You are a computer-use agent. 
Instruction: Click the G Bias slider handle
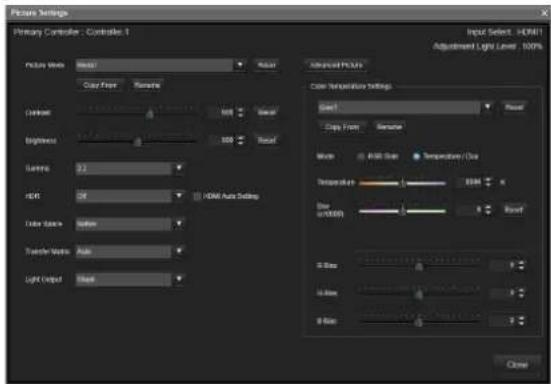419,294
